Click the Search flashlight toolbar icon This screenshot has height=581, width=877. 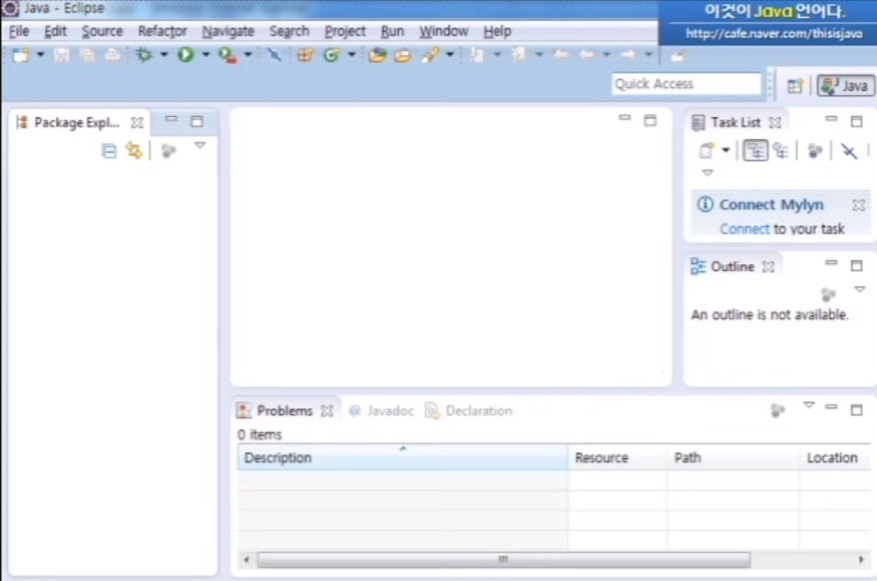(x=430, y=55)
